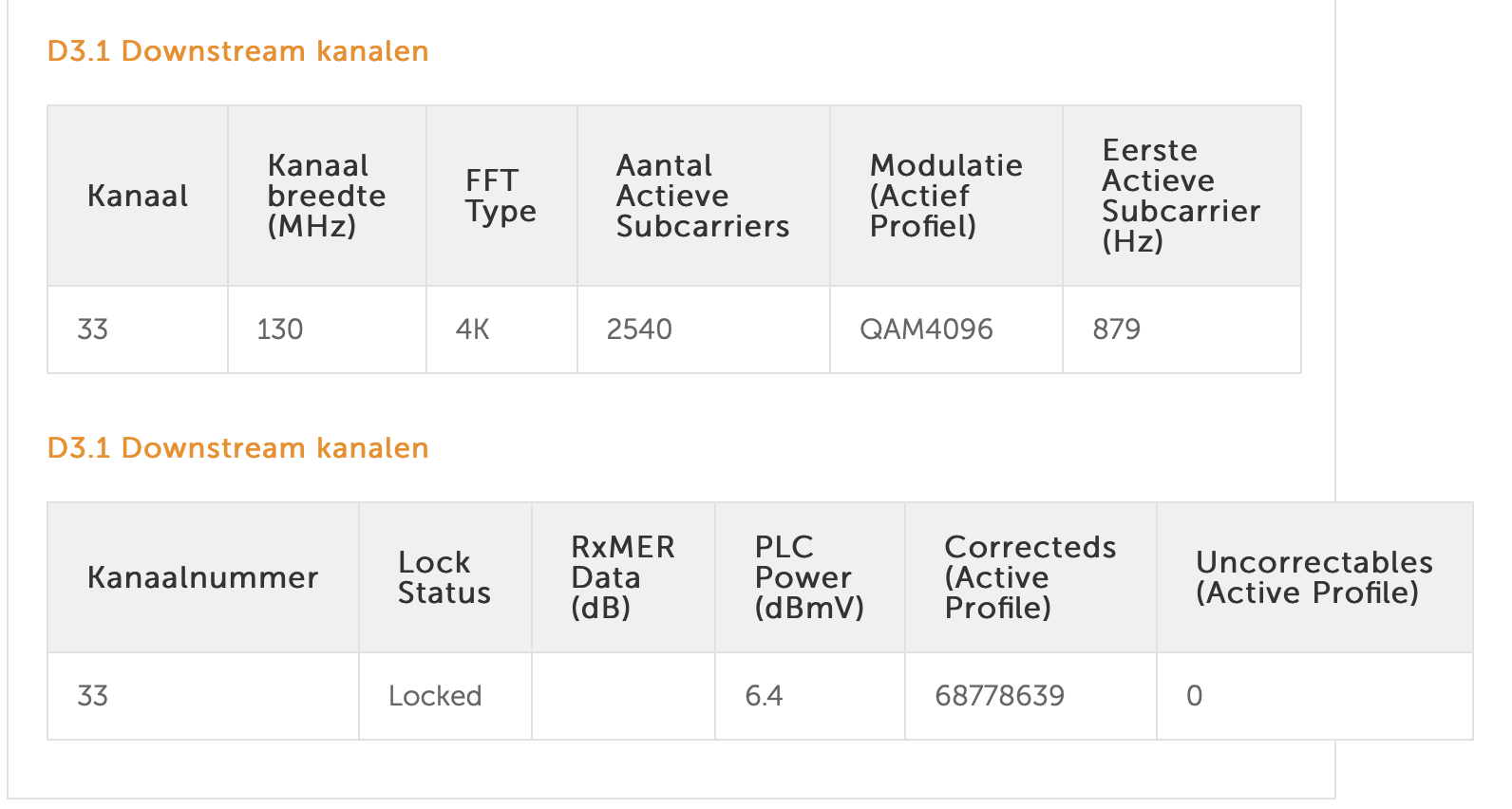The image size is (1512, 809).
Task: Select the QAM4096 modulation cell
Action: click(926, 329)
